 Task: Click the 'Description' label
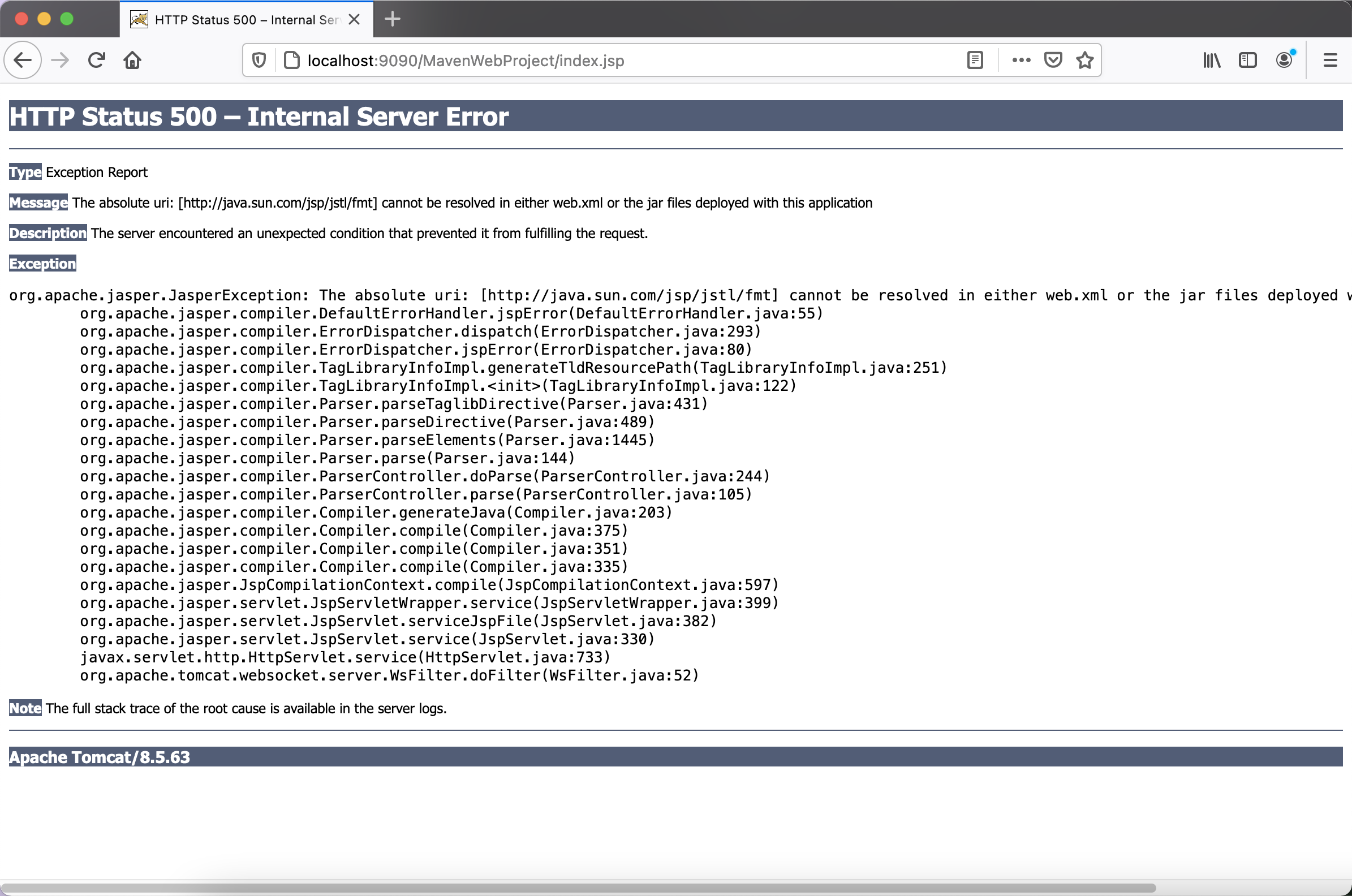pyautogui.click(x=48, y=233)
